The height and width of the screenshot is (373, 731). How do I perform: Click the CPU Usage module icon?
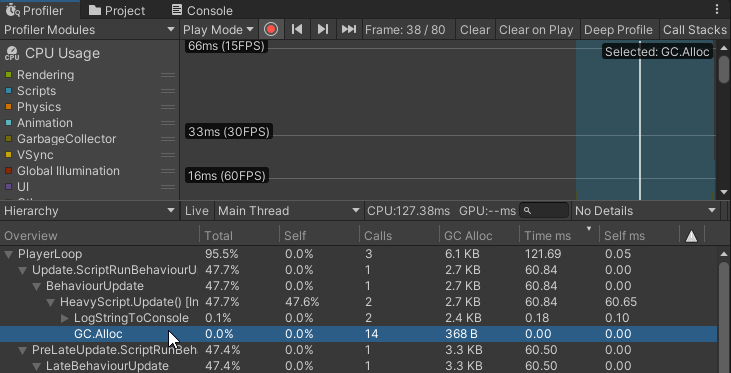[x=12, y=53]
